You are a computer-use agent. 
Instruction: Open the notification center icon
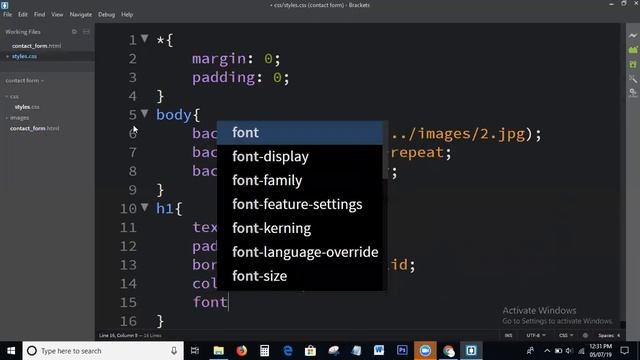click(624, 351)
